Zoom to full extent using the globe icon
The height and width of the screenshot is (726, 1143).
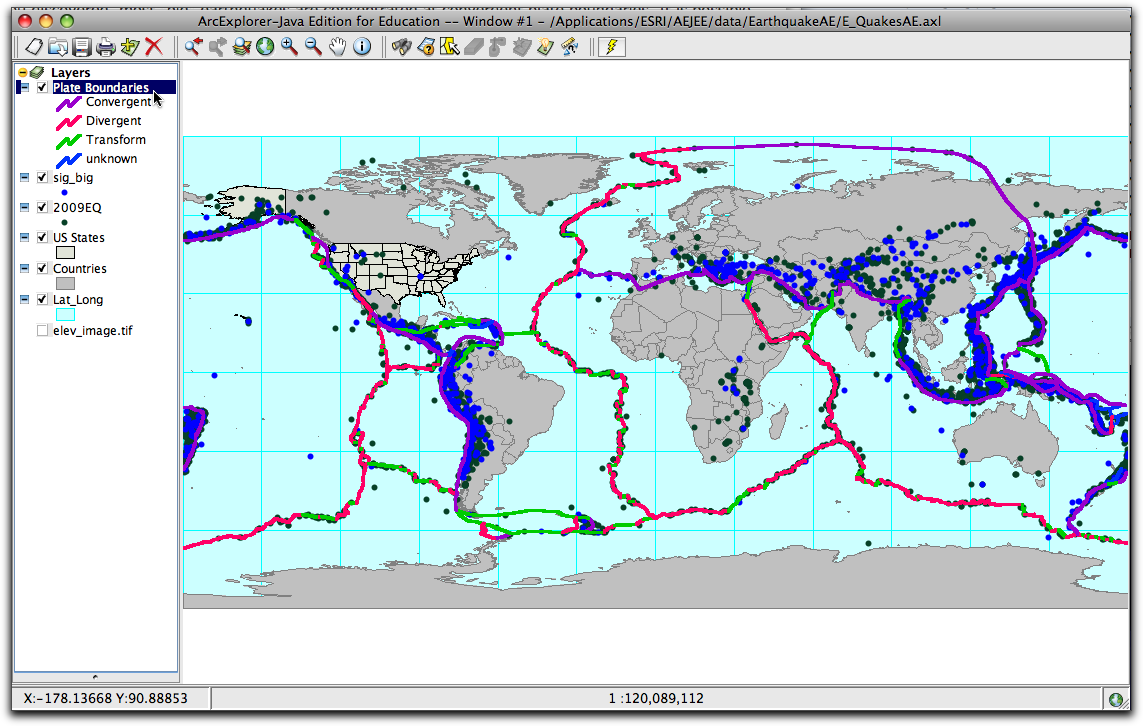[x=265, y=47]
